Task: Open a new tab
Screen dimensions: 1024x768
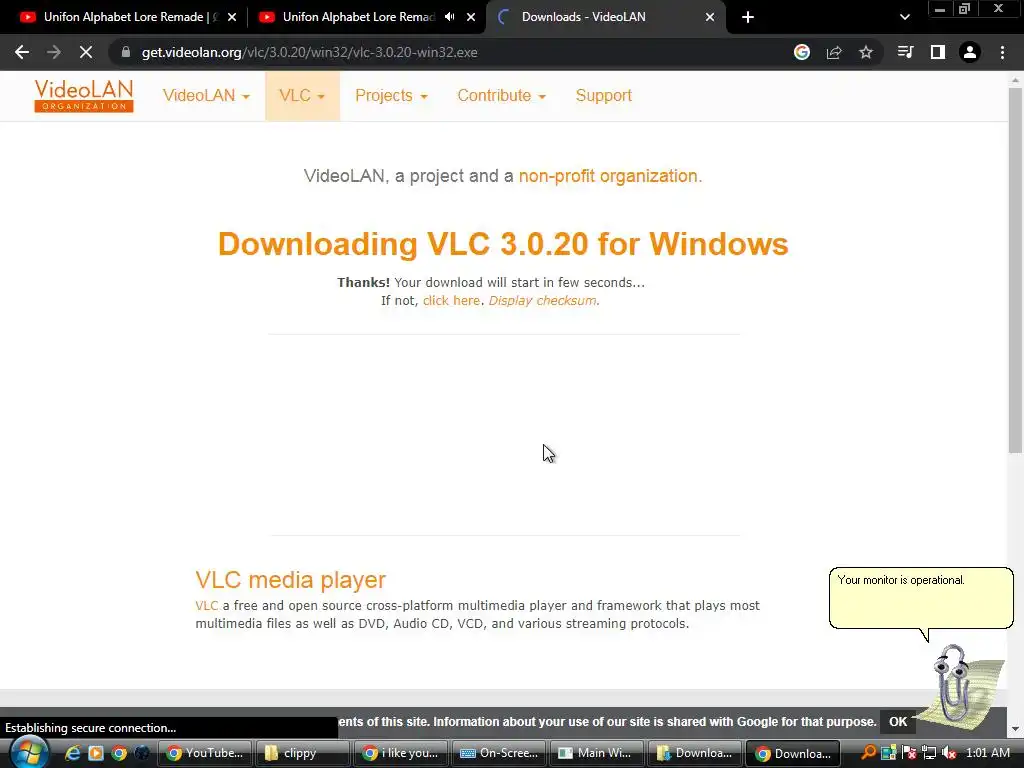Action: coord(748,17)
